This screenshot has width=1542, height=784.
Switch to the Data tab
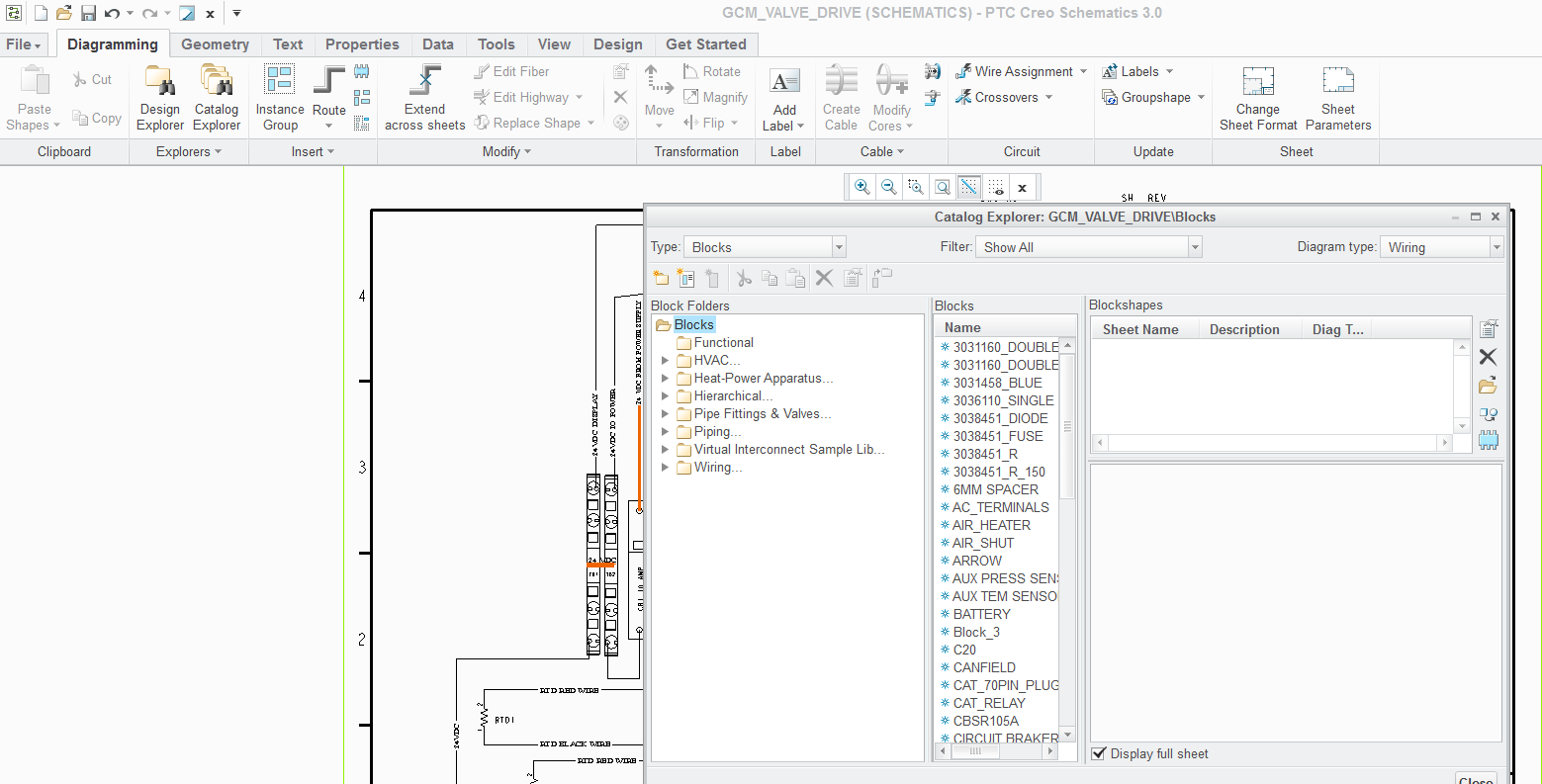tap(438, 44)
